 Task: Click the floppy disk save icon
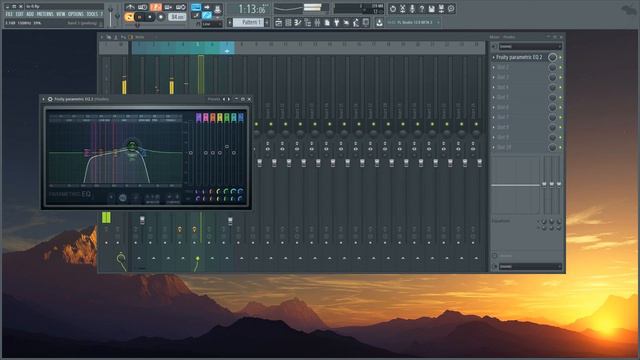[431, 9]
